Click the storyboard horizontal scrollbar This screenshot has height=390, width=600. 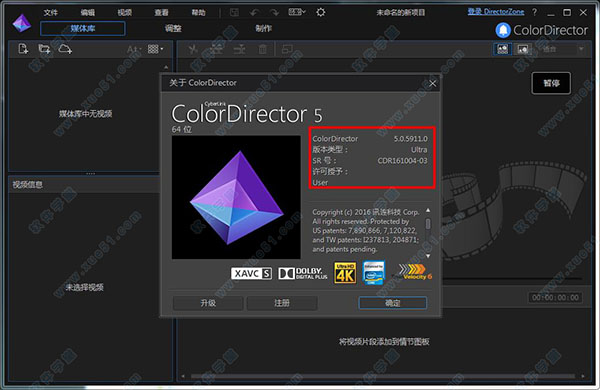pos(383,376)
